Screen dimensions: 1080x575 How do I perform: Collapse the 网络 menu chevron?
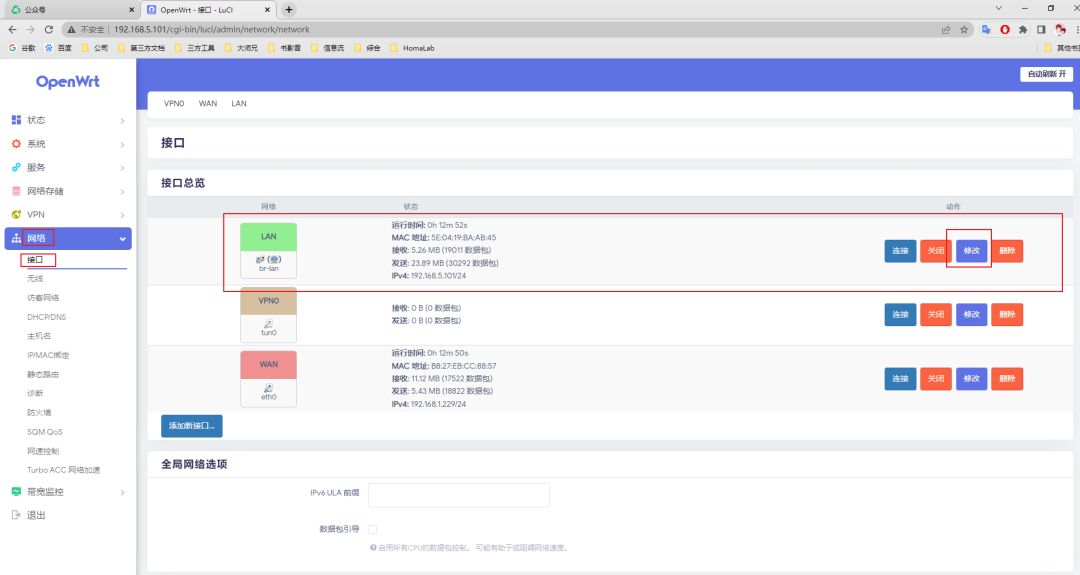pos(123,239)
